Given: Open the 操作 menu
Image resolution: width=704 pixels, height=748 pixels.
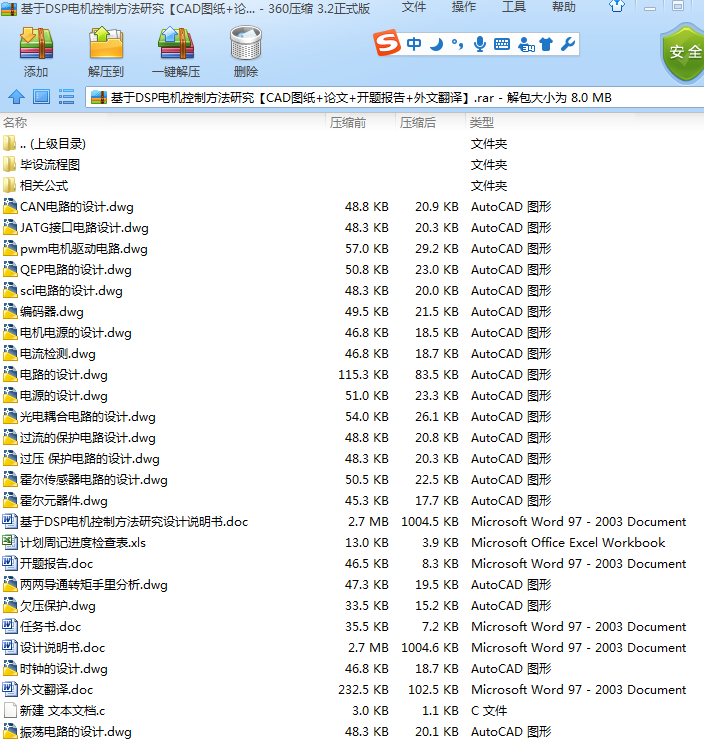Looking at the screenshot, I should pyautogui.click(x=464, y=7).
